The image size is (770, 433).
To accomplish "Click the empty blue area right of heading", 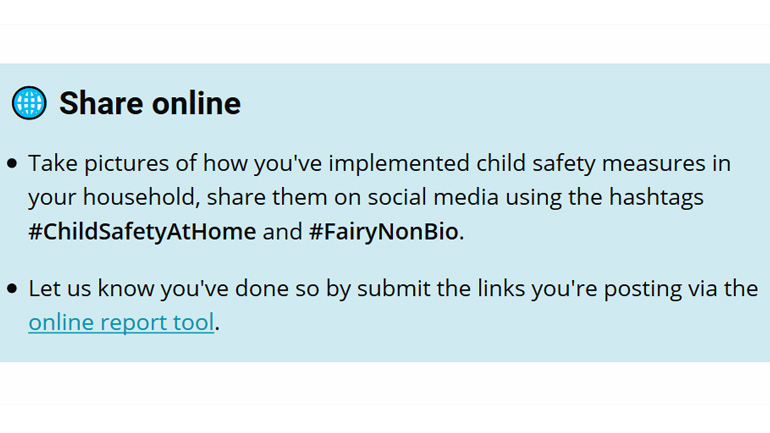I will tap(500, 103).
